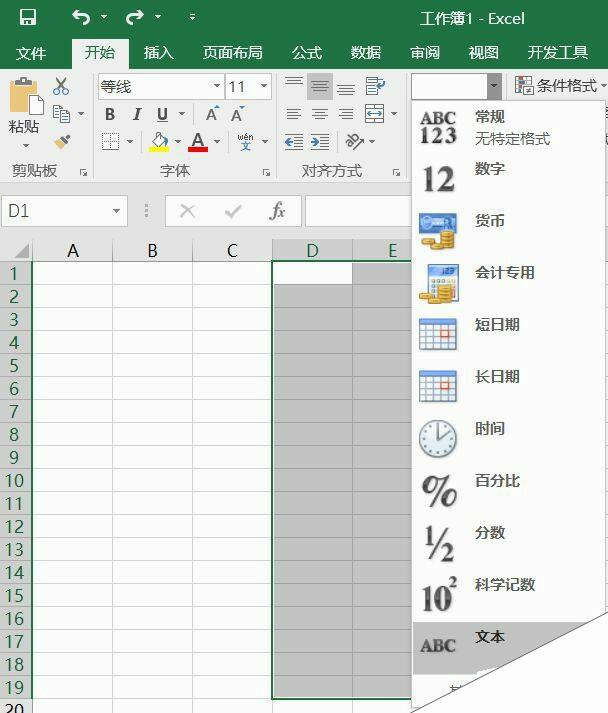Select column A header
The width and height of the screenshot is (608, 713).
click(x=72, y=251)
